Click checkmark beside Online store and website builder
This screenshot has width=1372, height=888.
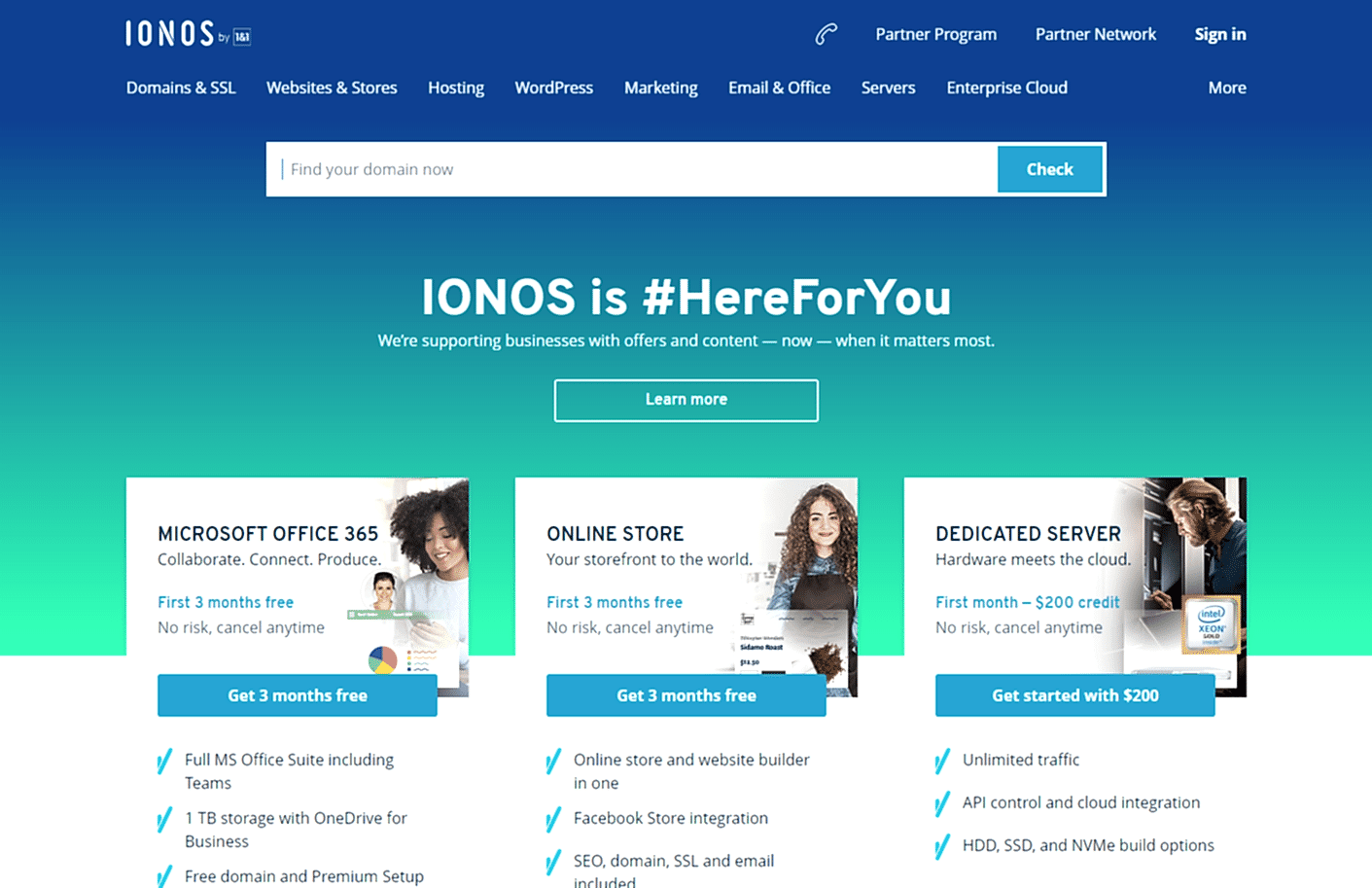point(553,762)
